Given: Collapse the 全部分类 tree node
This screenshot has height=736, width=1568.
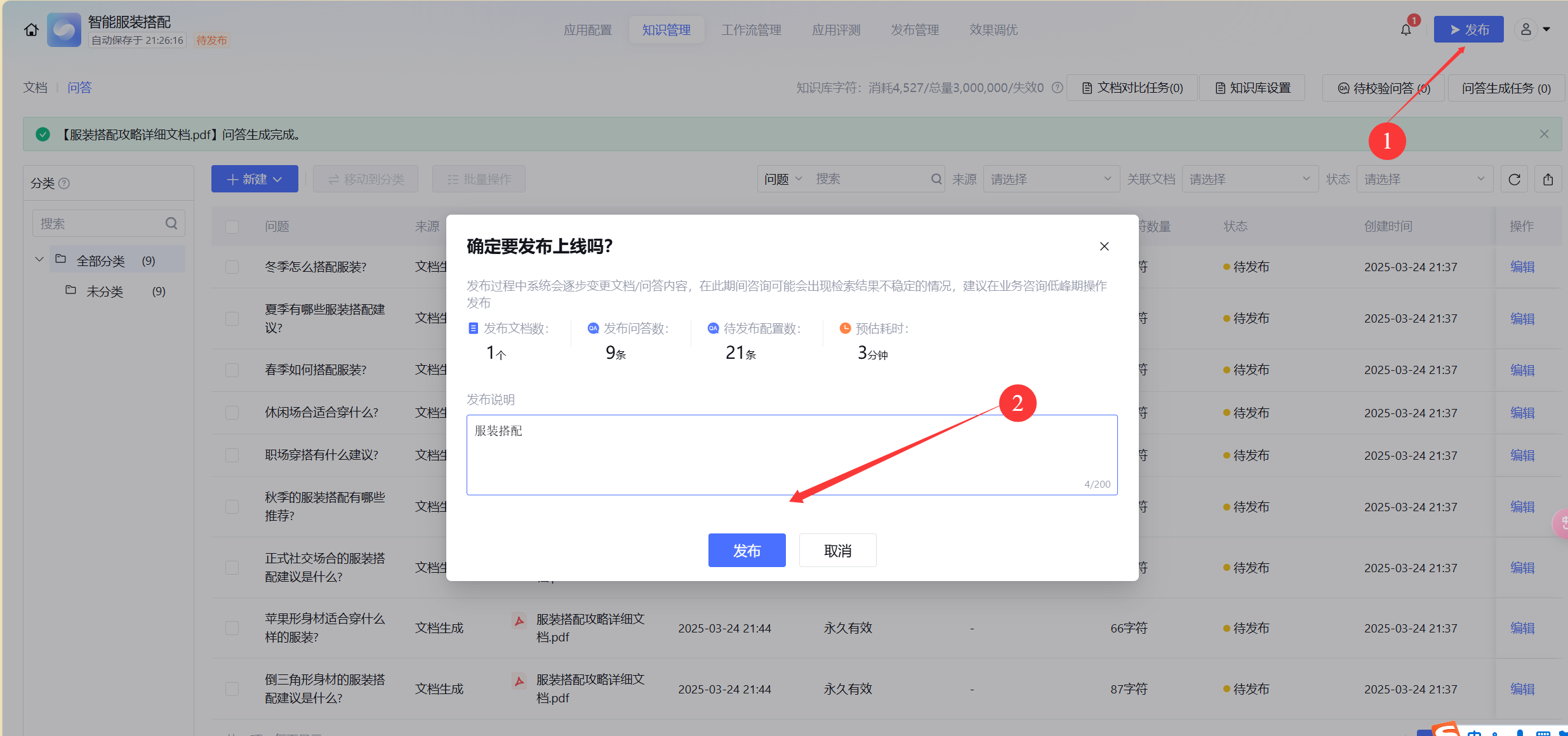Looking at the screenshot, I should click(39, 260).
